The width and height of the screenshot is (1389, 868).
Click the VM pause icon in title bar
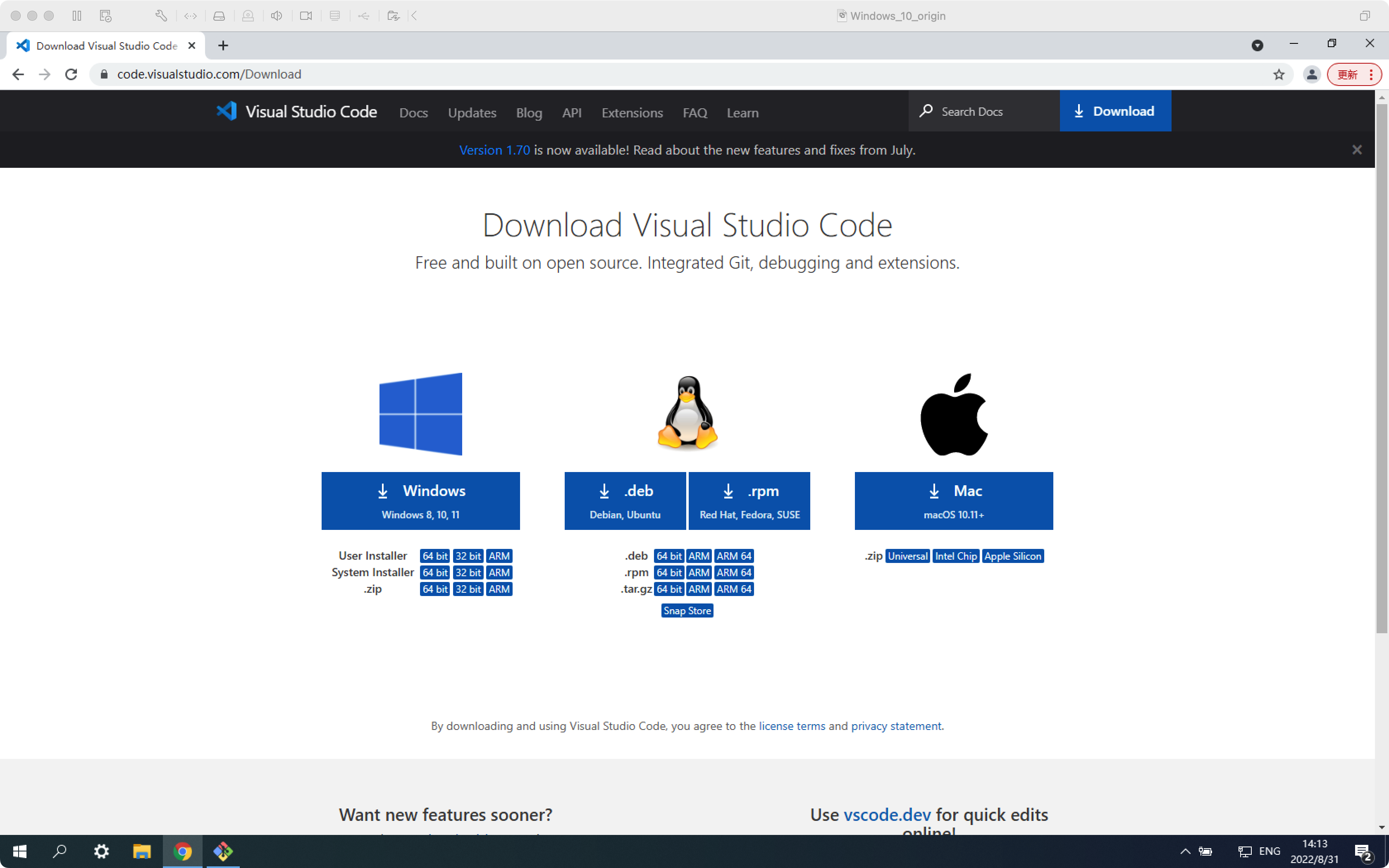pos(77,16)
